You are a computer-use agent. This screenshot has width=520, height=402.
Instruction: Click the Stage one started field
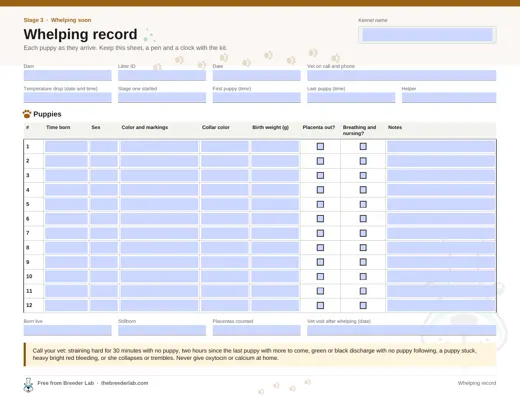(162, 98)
